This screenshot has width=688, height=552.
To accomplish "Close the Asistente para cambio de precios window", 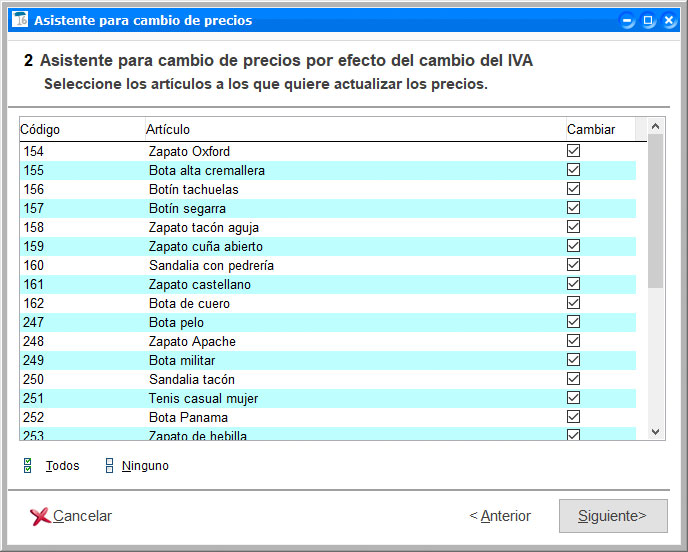I will (669, 21).
